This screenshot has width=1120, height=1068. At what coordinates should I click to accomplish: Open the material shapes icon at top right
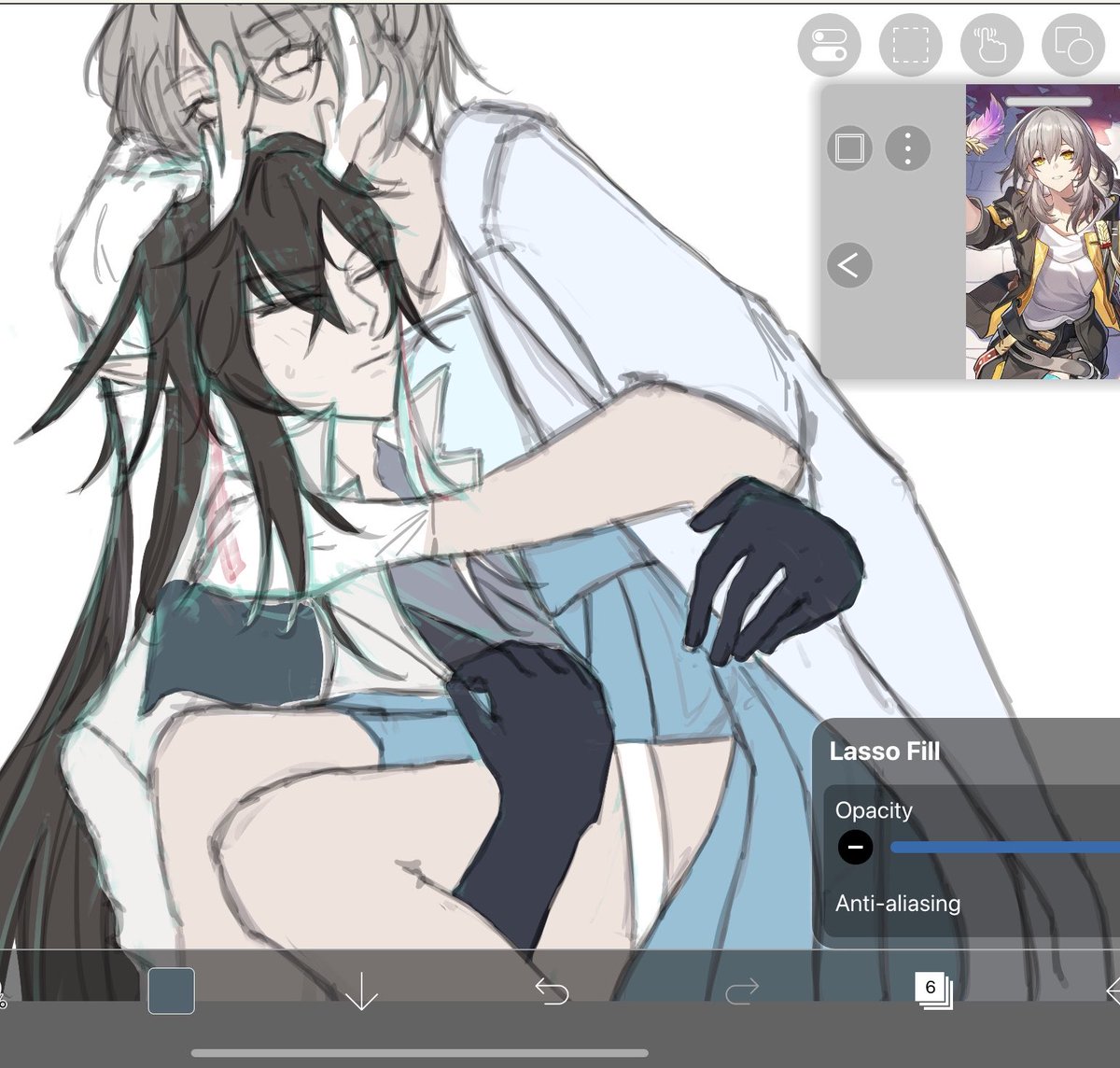click(1072, 45)
